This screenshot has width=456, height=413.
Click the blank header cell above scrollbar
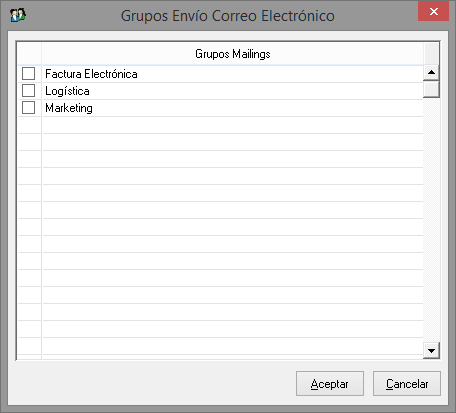coord(431,54)
